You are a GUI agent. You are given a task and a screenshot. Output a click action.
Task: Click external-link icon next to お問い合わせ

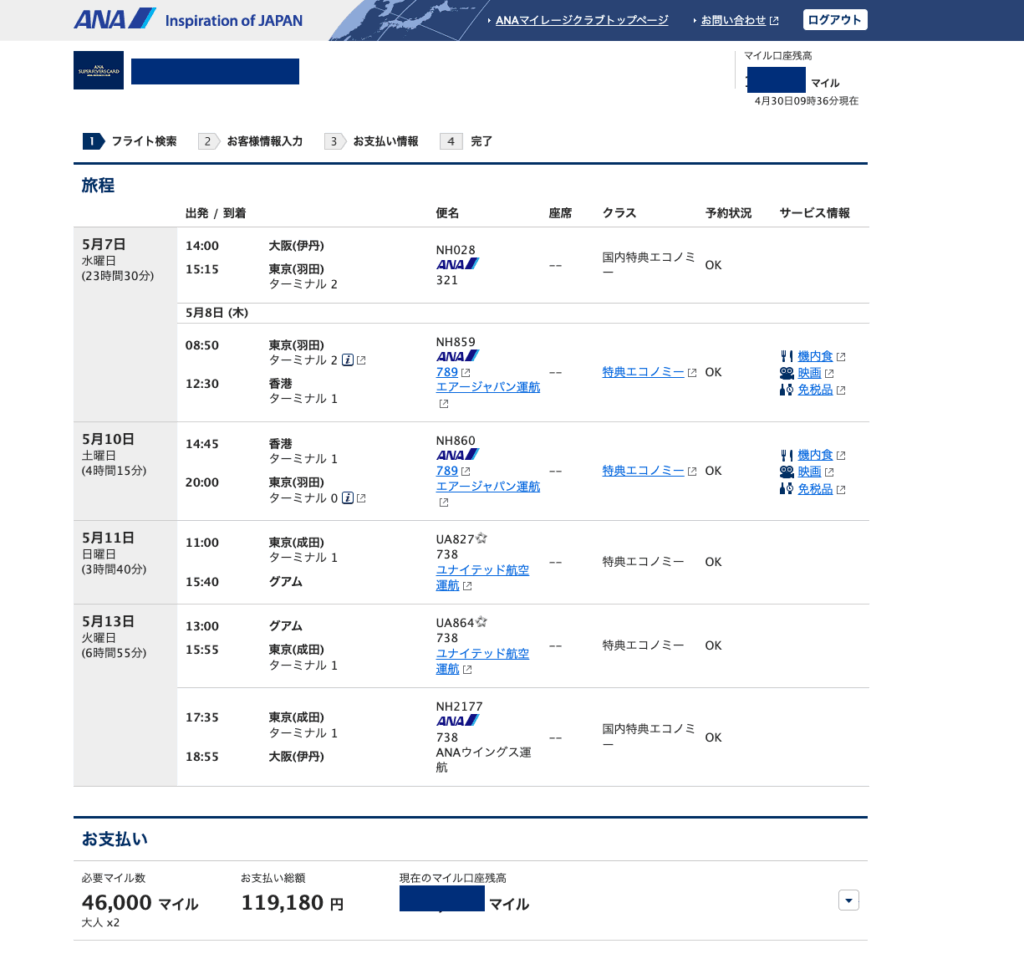point(775,21)
